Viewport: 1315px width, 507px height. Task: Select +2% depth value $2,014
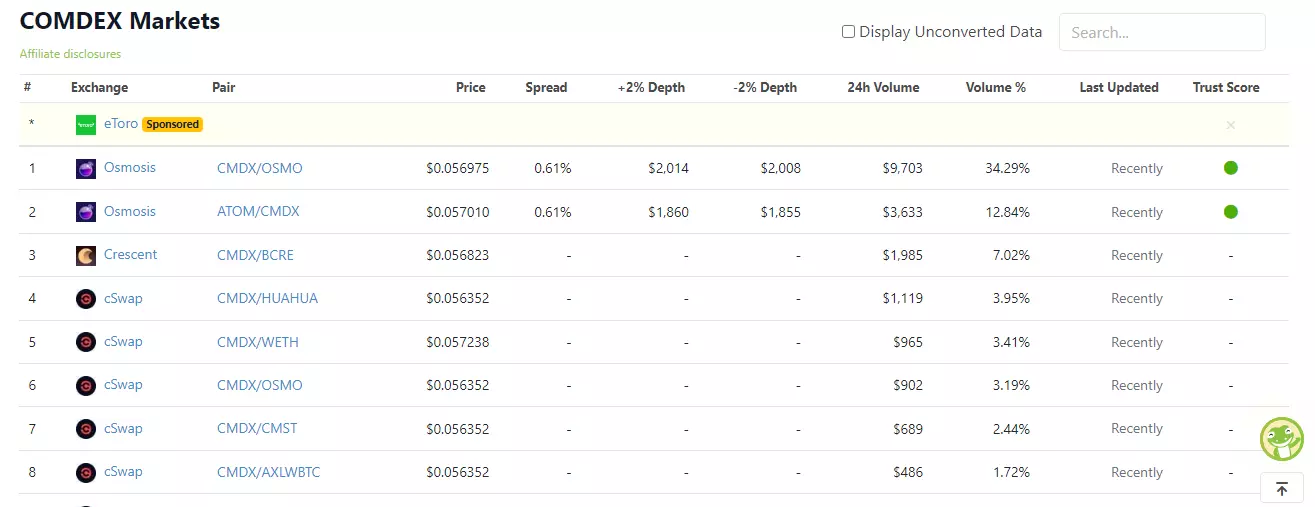click(669, 168)
